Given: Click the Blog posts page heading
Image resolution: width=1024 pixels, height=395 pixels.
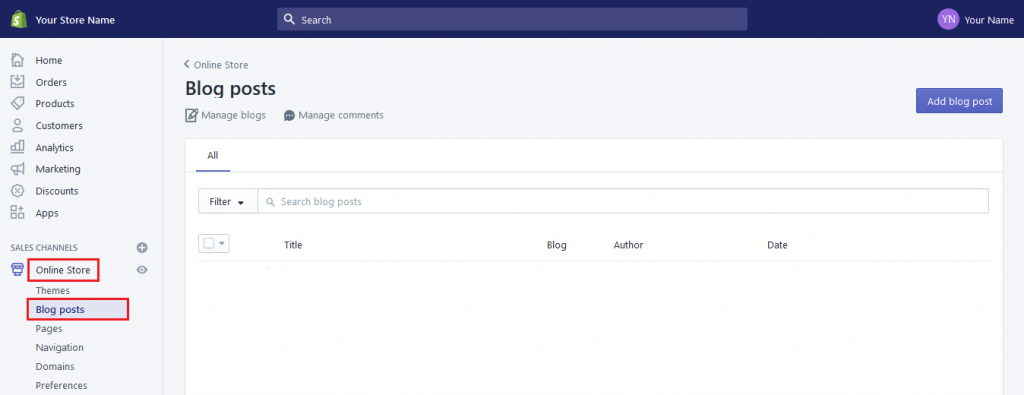Looking at the screenshot, I should coord(231,88).
